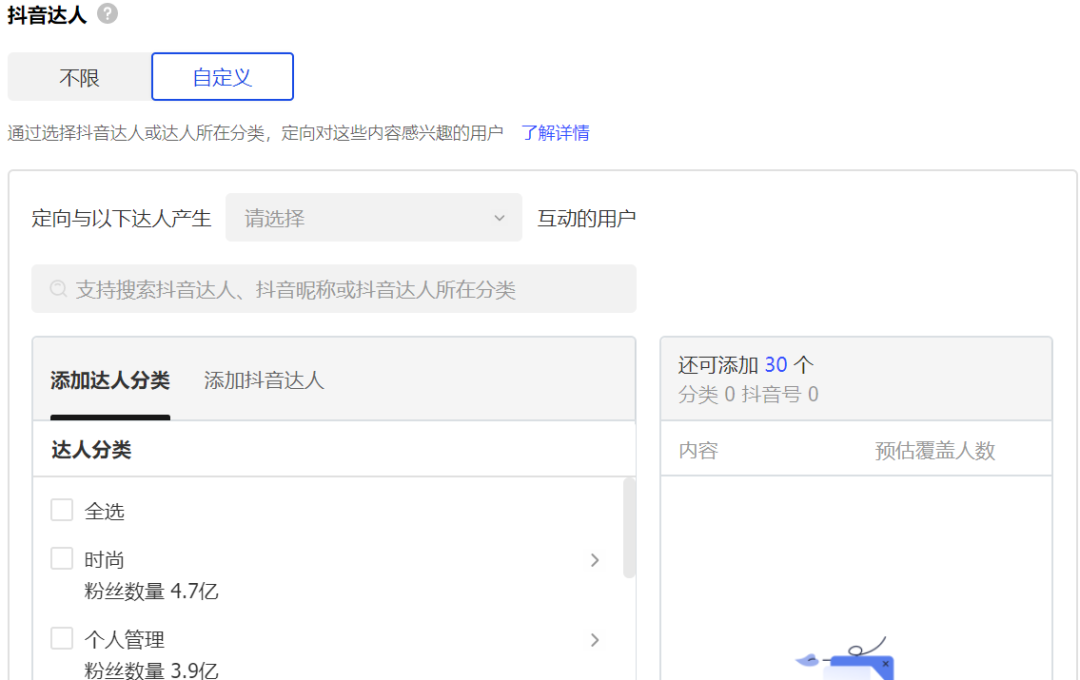Expand the 时尚 category chevron

[595, 560]
